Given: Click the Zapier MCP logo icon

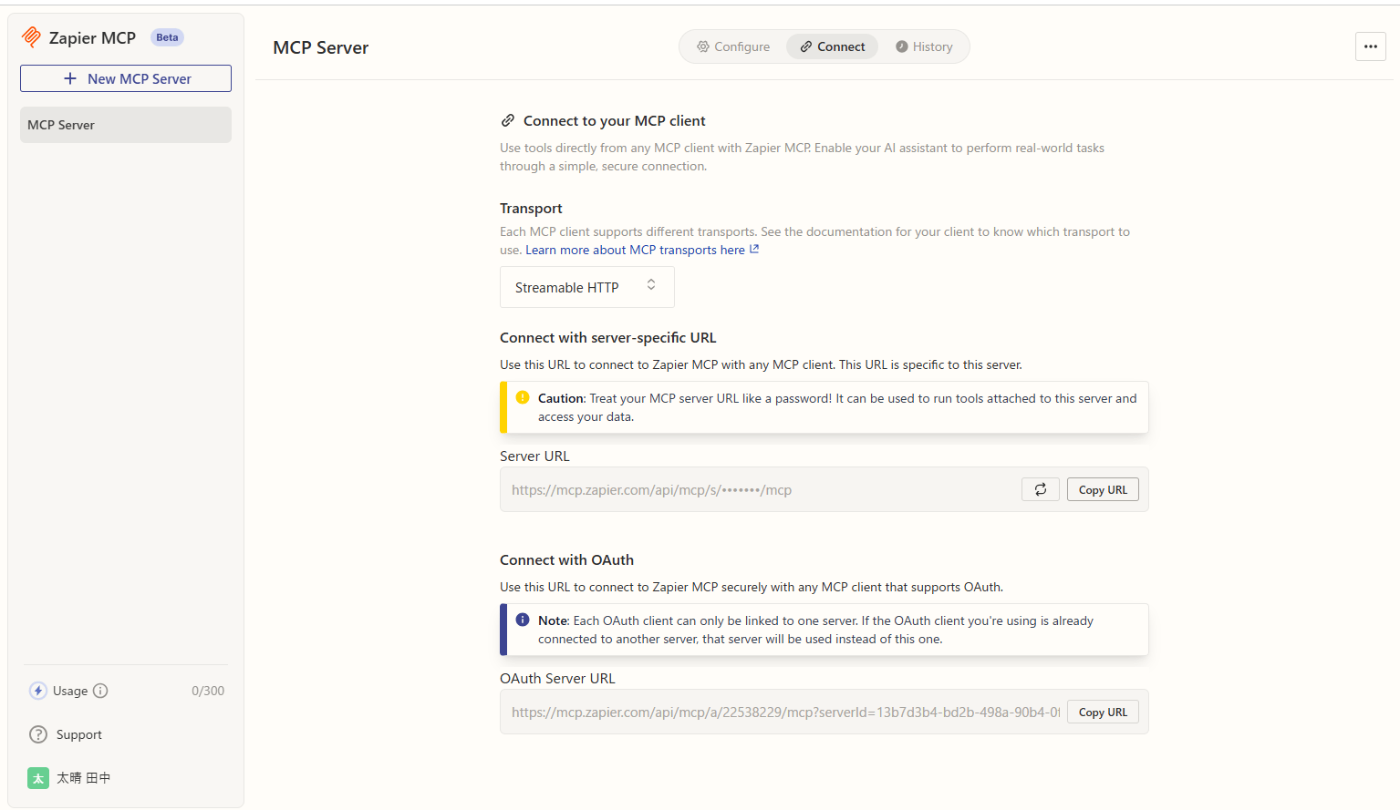Looking at the screenshot, I should [31, 38].
